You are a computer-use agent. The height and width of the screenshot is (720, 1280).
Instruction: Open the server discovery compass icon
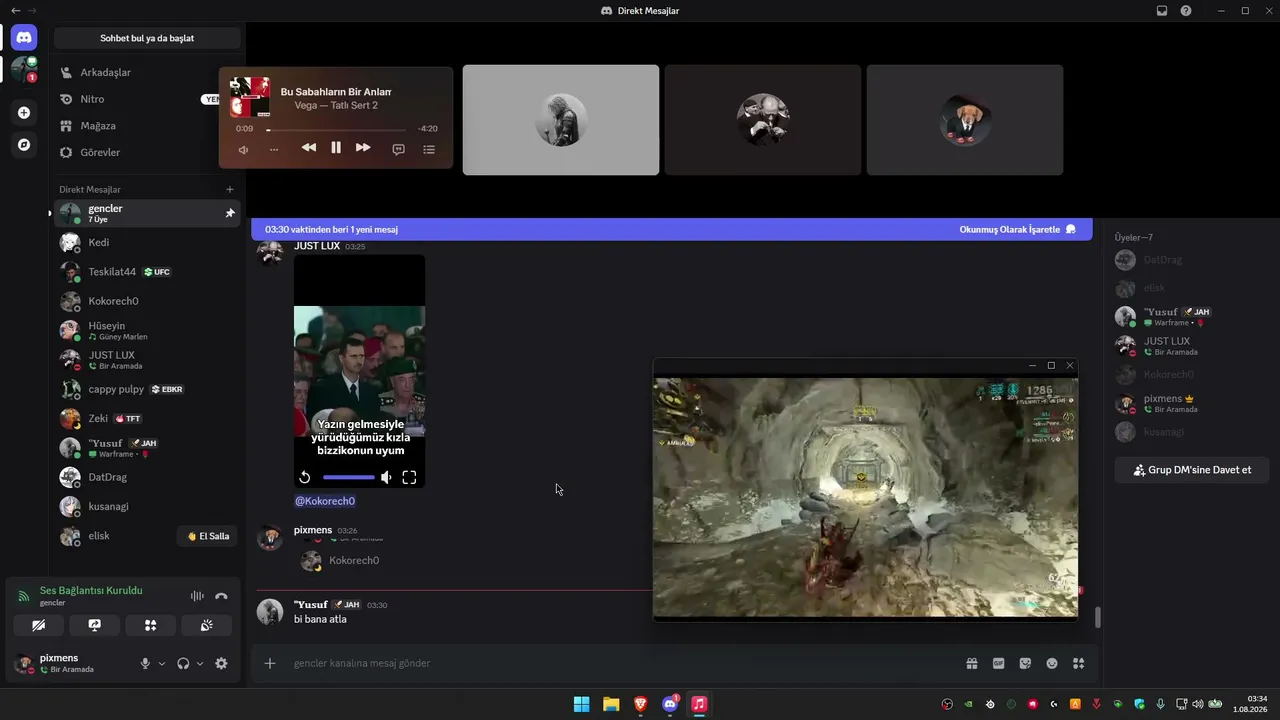[x=24, y=145]
